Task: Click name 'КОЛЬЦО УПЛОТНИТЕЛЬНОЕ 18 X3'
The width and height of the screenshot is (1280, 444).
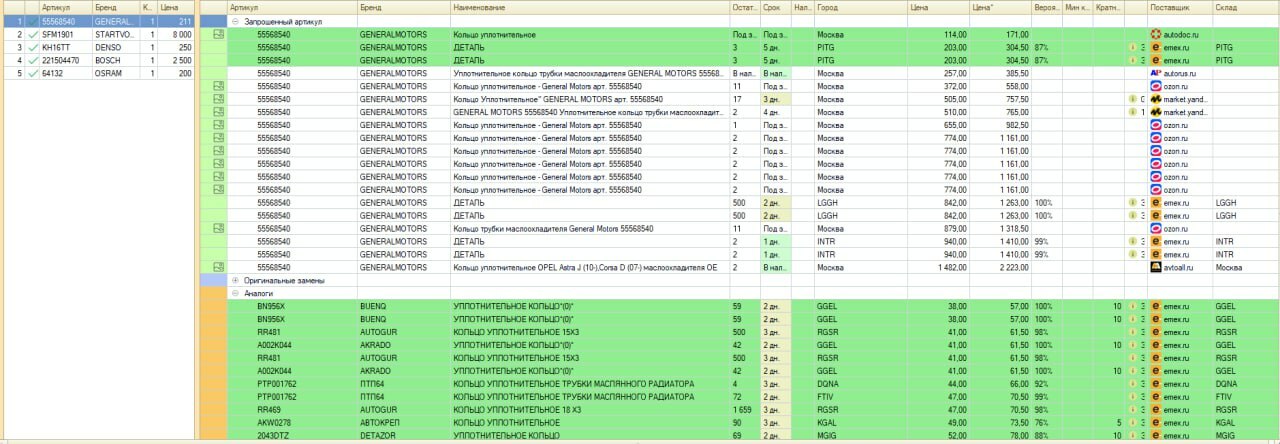Action: [x=519, y=410]
